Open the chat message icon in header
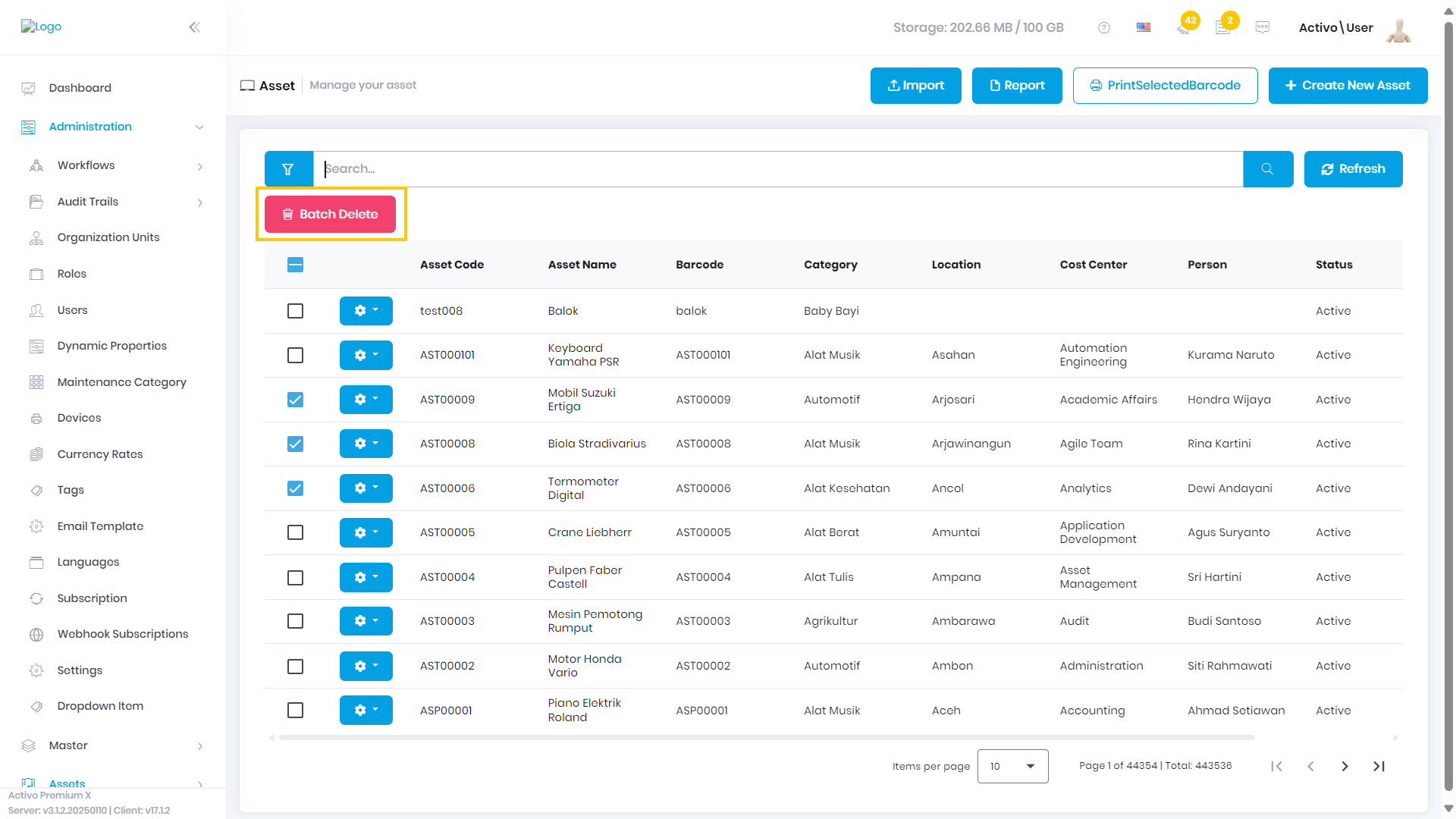1456x819 pixels. pos(1263,27)
